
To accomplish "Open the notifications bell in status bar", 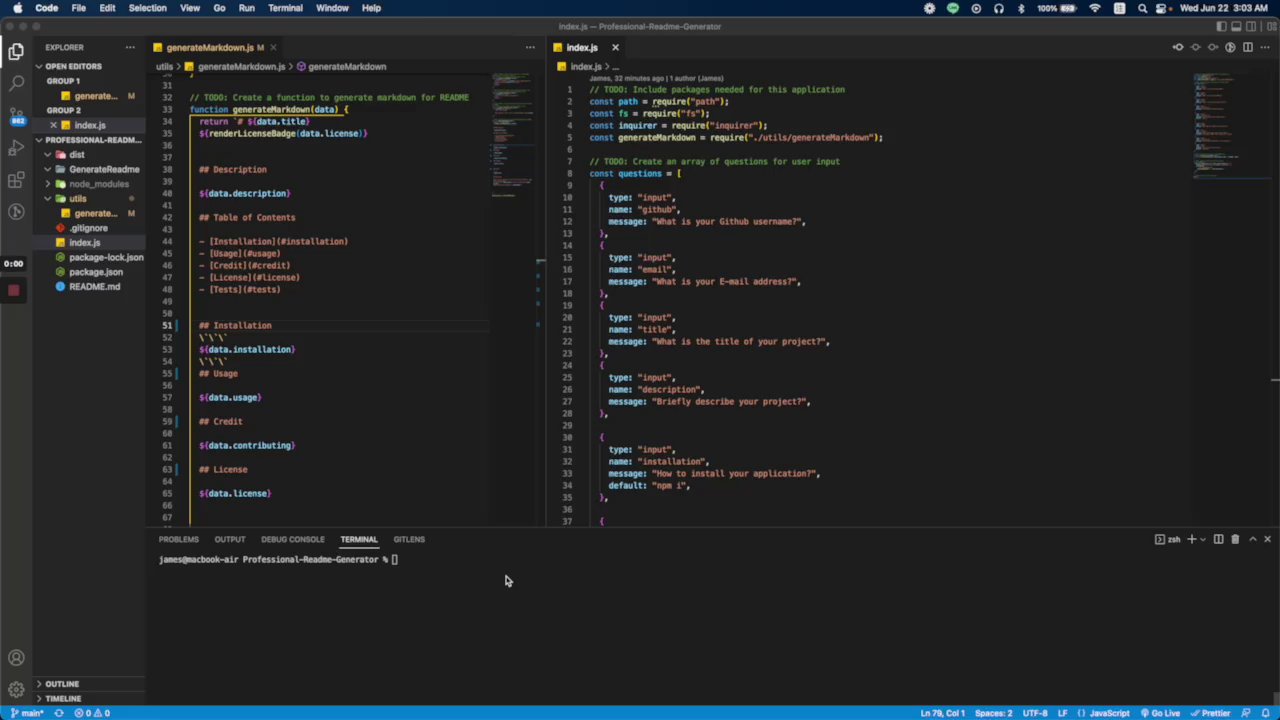I will 1266,713.
